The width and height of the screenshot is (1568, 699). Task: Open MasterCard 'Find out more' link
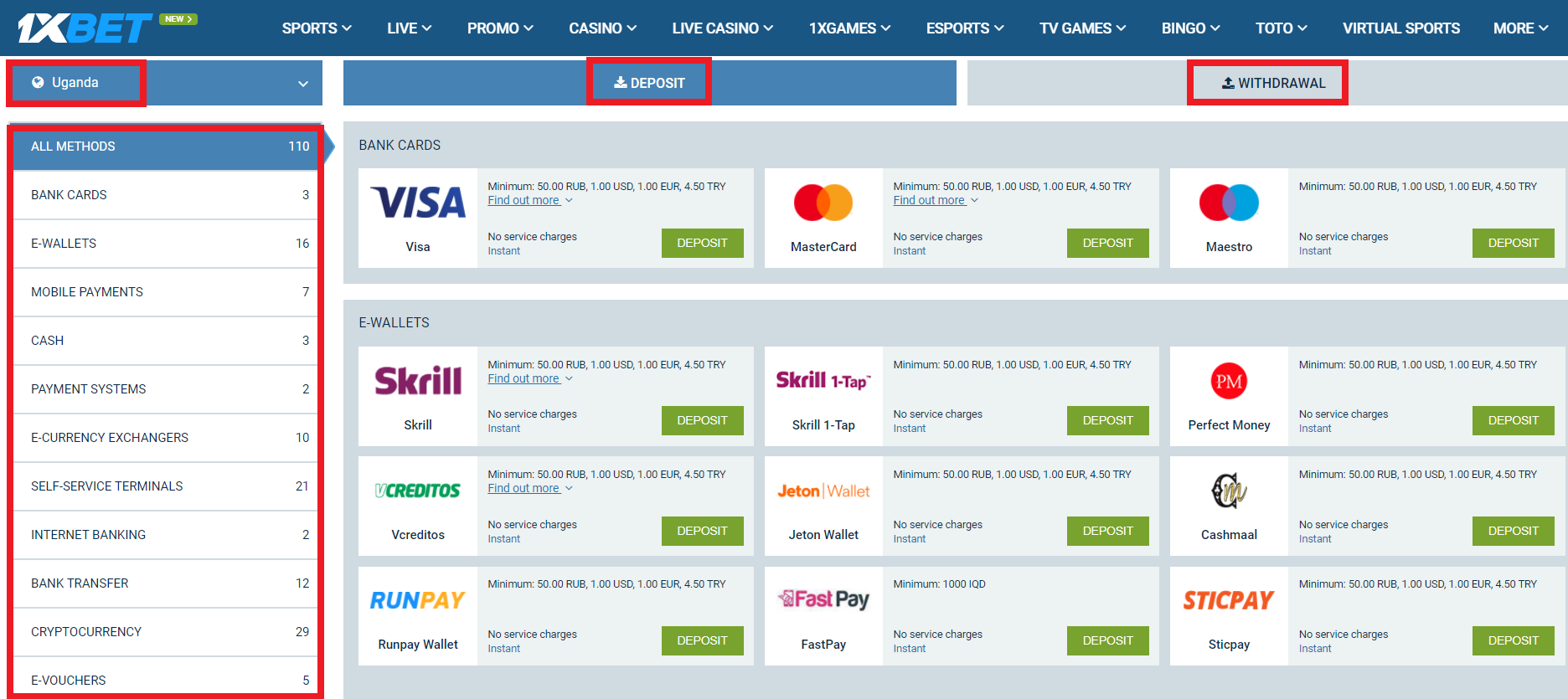pyautogui.click(x=930, y=201)
